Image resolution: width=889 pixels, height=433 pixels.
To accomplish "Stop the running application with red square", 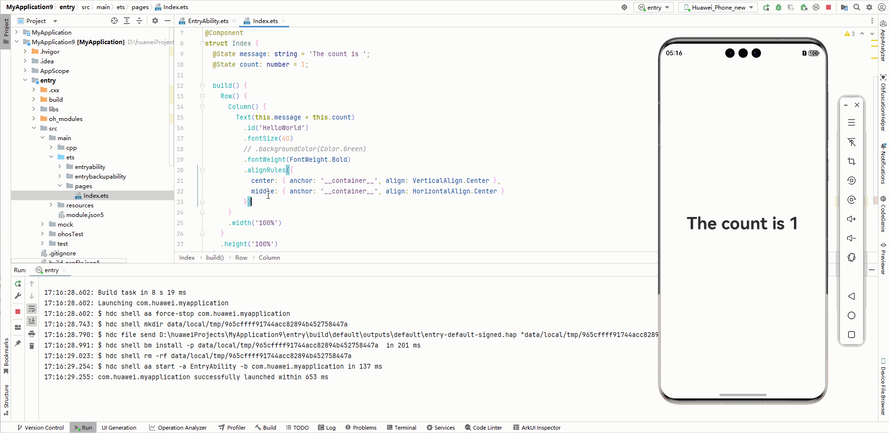I will point(18,310).
